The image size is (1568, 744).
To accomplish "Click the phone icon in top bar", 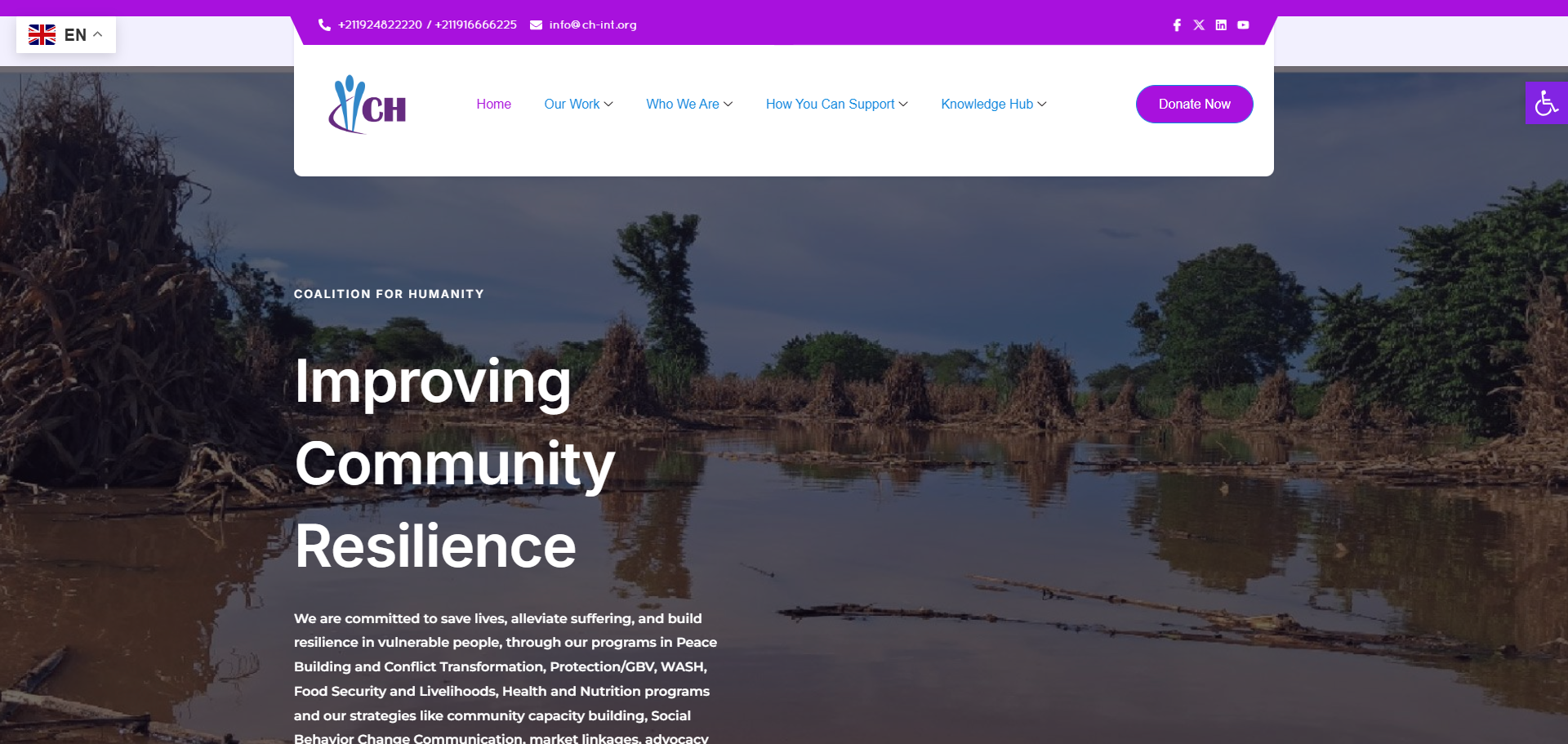I will click(x=324, y=25).
